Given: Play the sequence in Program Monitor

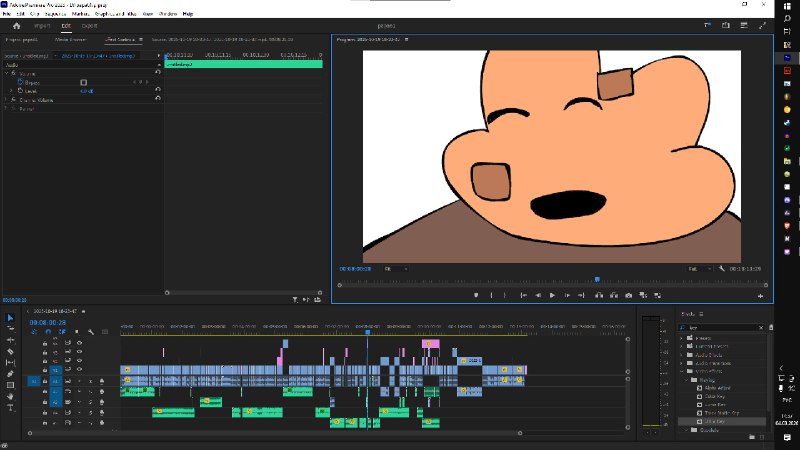Looking at the screenshot, I should click(x=552, y=295).
